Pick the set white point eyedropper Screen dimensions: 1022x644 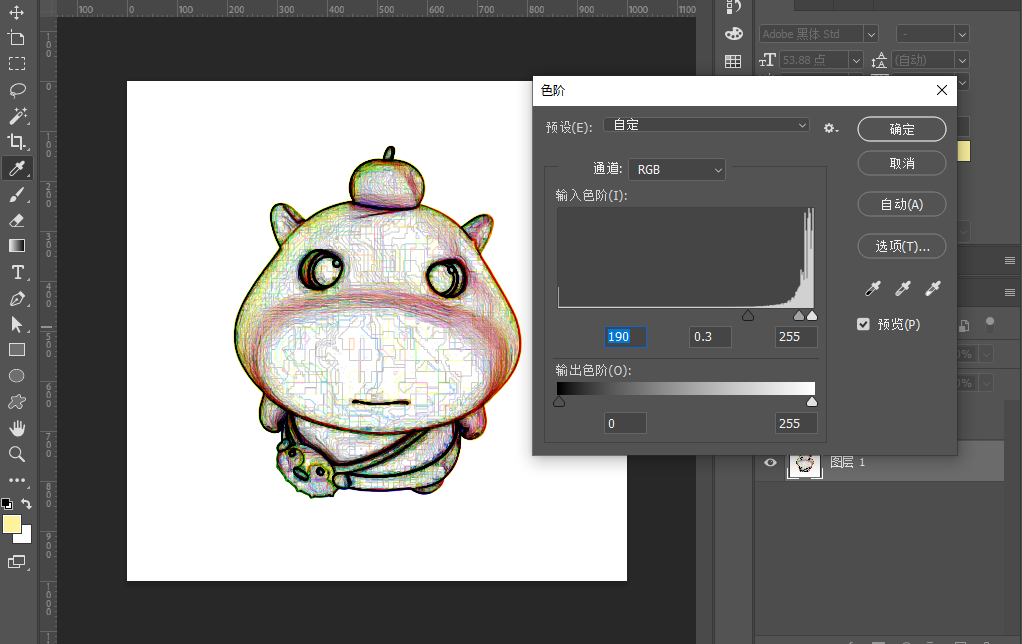[x=933, y=288]
